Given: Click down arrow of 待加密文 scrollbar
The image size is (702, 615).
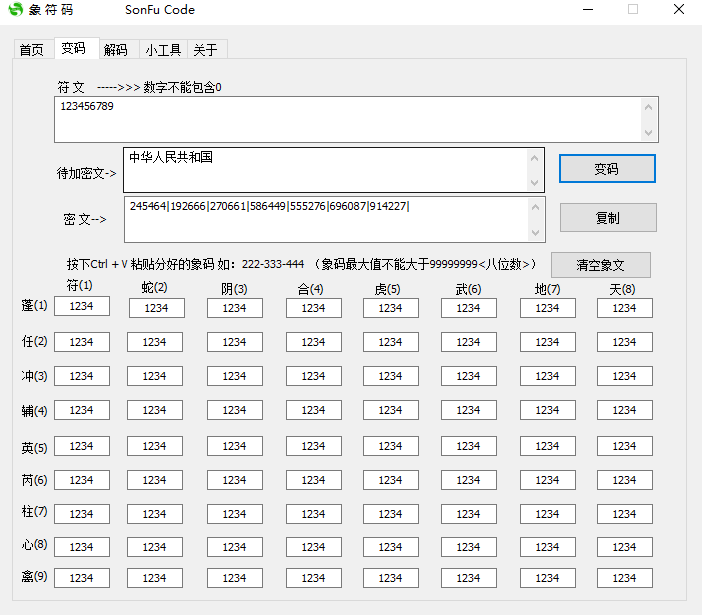Looking at the screenshot, I should coord(534,182).
